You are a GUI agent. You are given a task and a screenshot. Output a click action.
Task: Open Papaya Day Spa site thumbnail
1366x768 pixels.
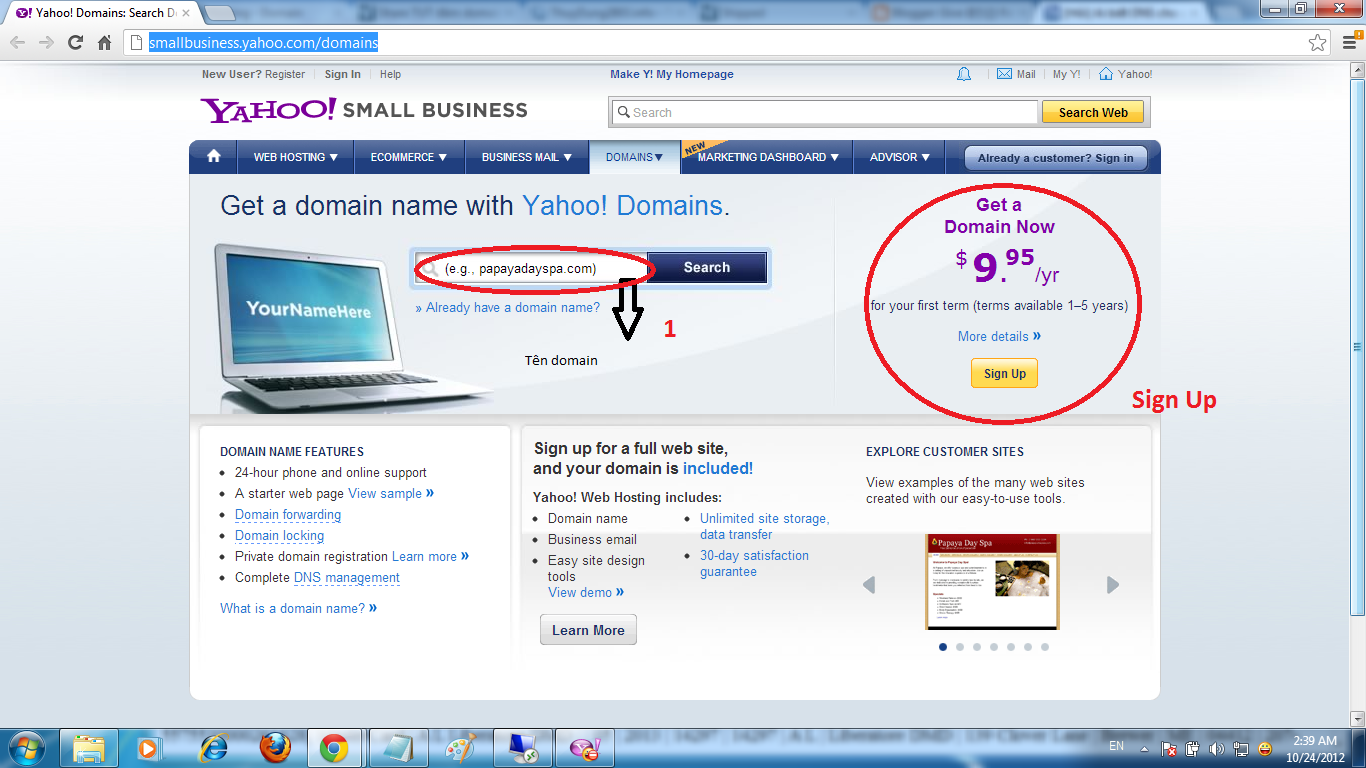click(x=992, y=581)
